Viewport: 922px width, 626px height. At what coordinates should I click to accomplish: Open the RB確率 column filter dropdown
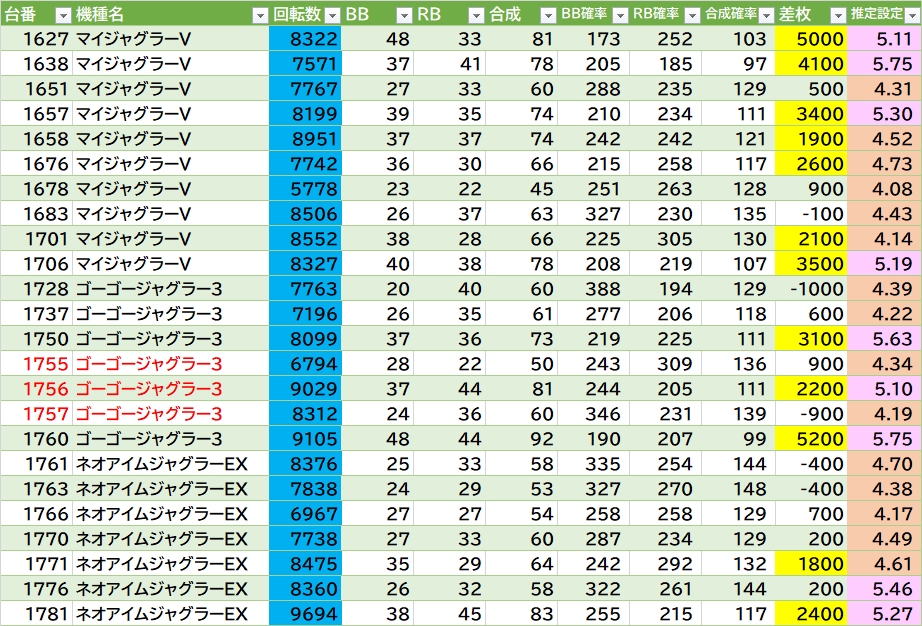click(x=692, y=15)
